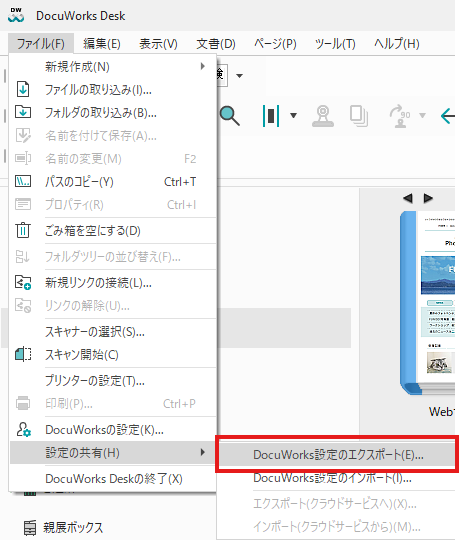Click the DocuWorks settings user-gear icon

coord(24,429)
